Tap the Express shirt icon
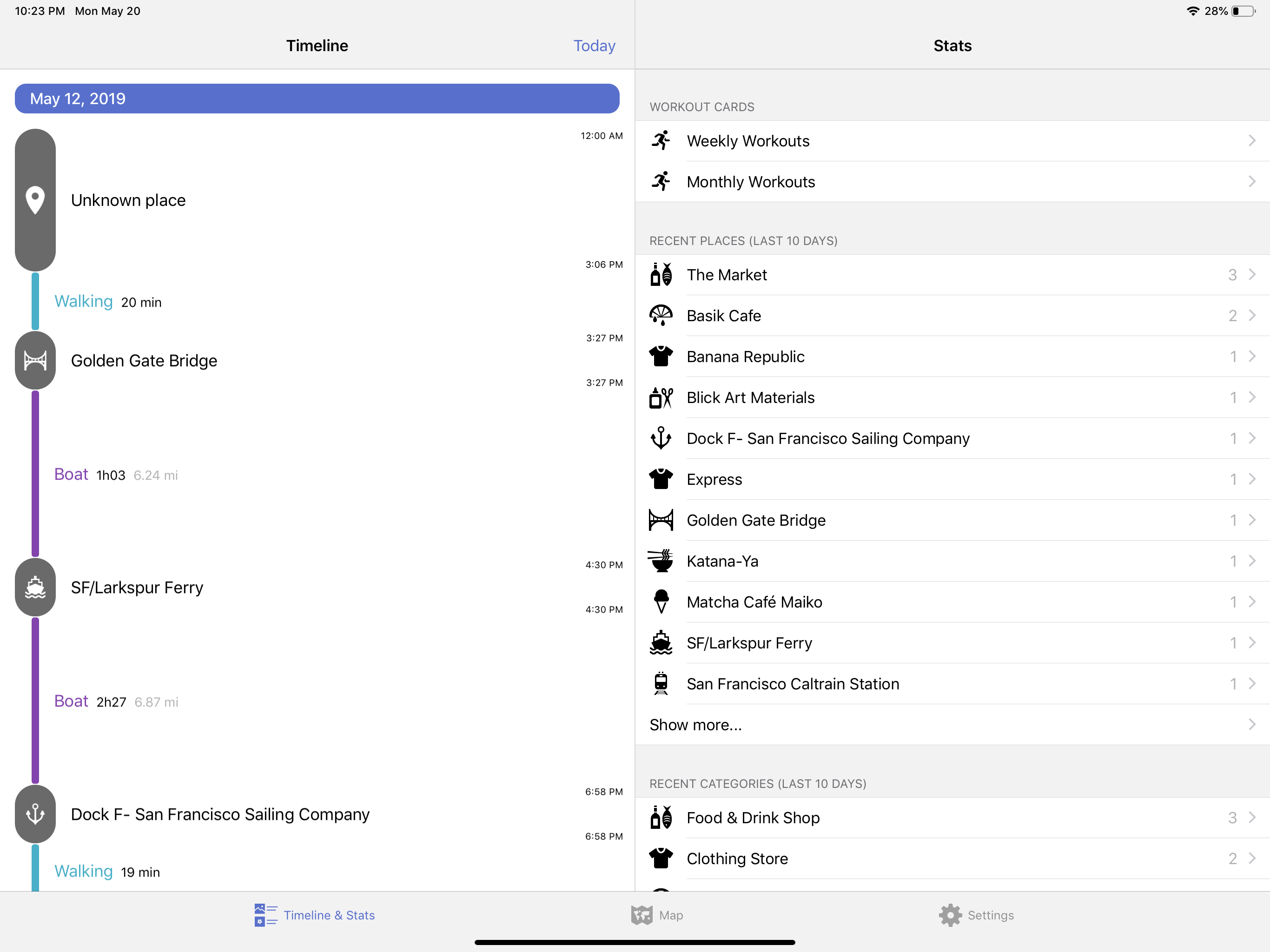This screenshot has height=952, width=1270. pyautogui.click(x=661, y=479)
